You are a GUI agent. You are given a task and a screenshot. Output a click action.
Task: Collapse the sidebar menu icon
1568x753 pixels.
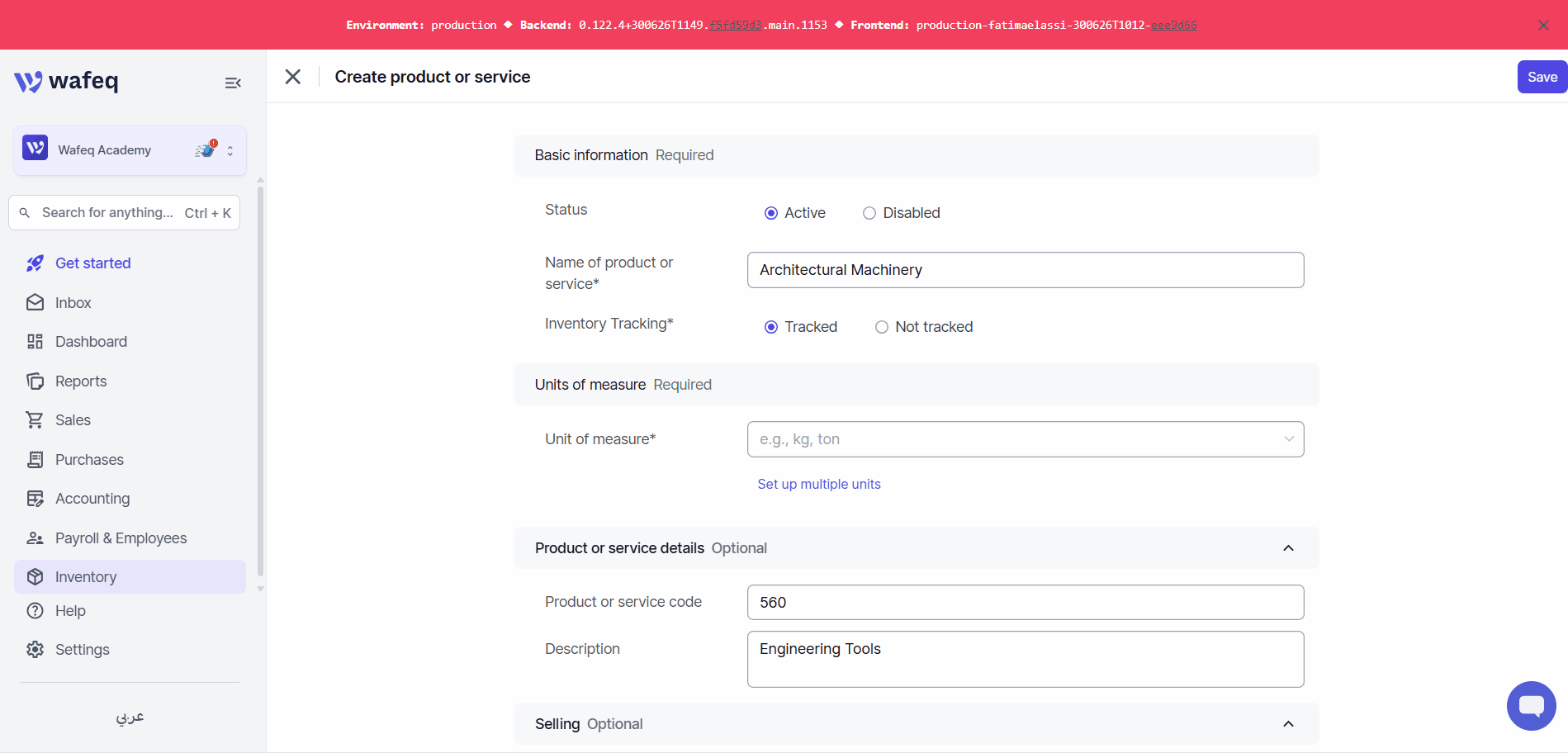click(x=233, y=83)
